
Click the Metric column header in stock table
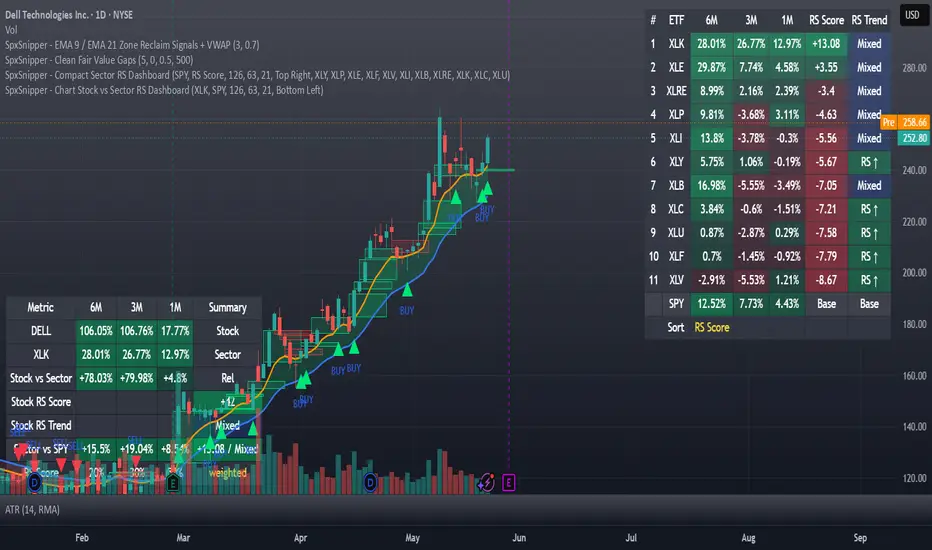point(40,307)
